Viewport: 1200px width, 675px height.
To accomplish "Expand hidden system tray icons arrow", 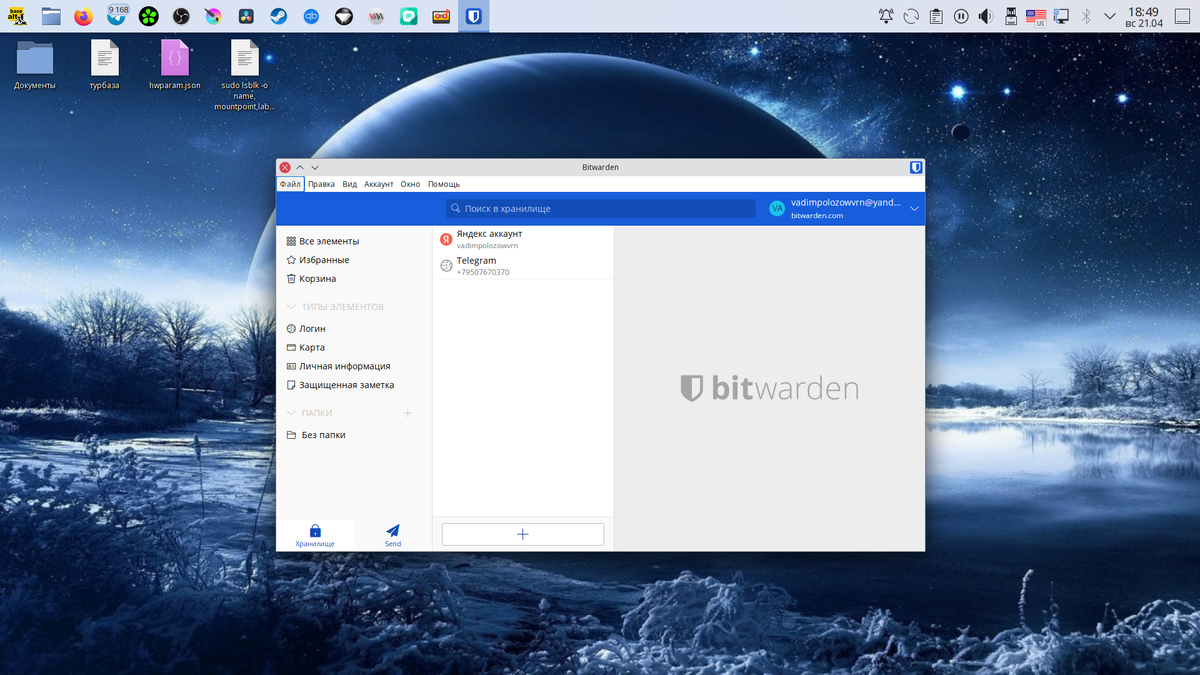I will point(1109,16).
